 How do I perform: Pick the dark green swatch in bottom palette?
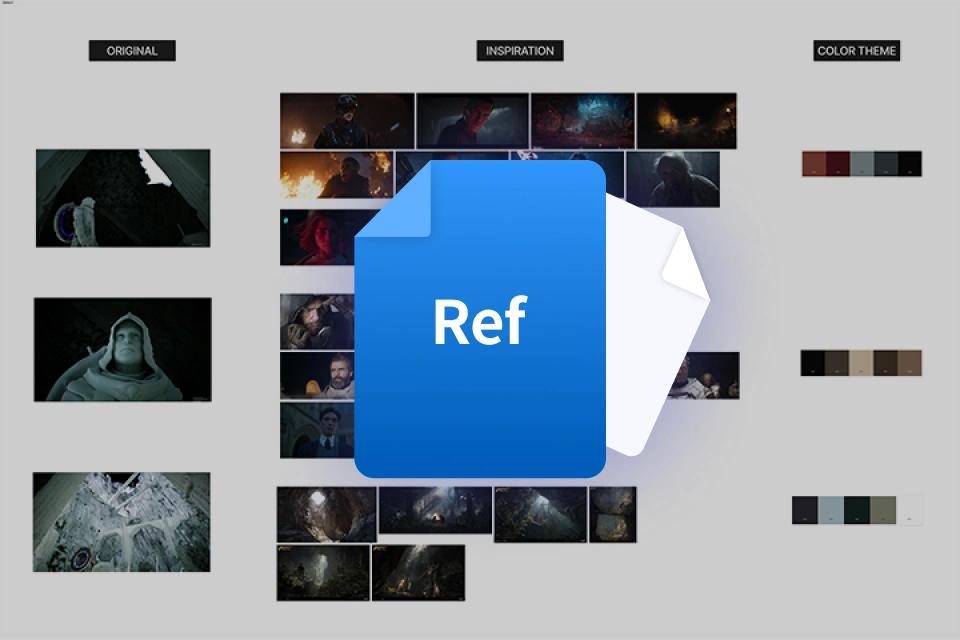[857, 510]
